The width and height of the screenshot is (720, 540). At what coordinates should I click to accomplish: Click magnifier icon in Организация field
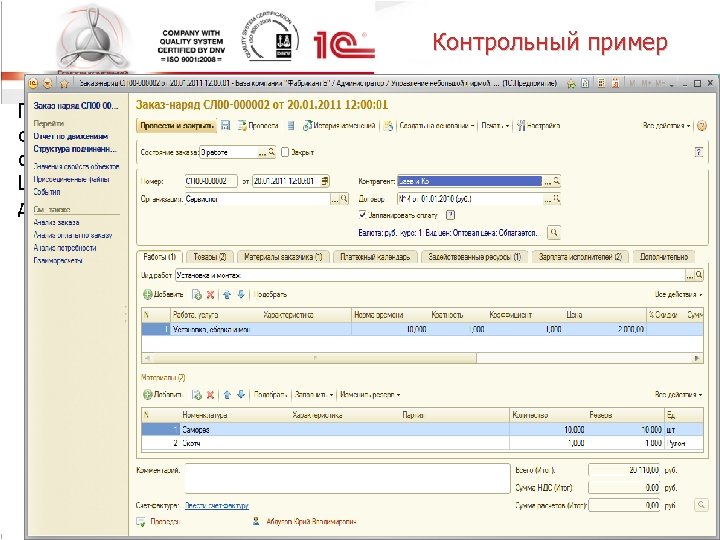pyautogui.click(x=344, y=199)
